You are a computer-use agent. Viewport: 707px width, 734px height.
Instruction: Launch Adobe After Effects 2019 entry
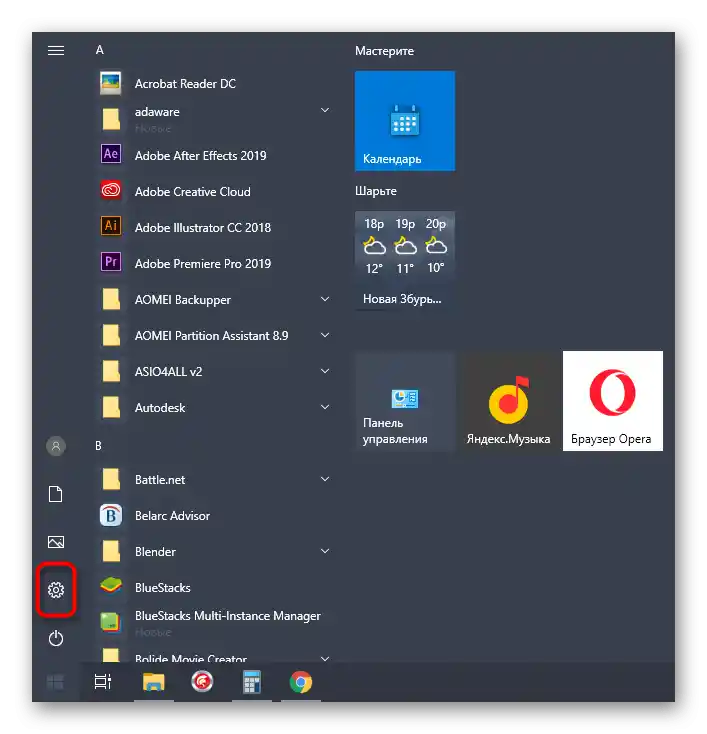click(x=200, y=155)
